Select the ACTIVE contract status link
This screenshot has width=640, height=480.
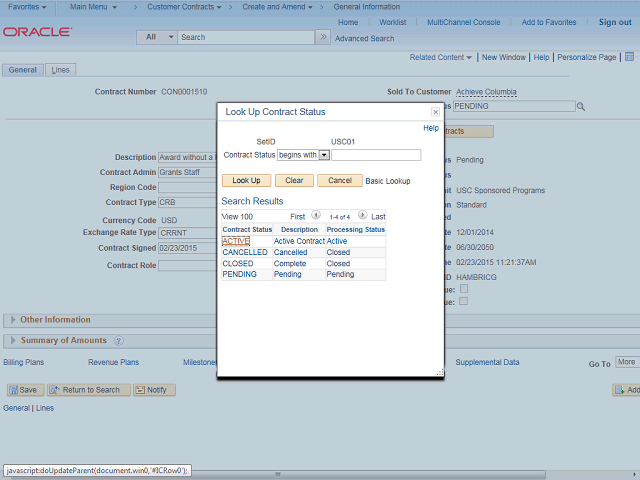[x=236, y=241]
